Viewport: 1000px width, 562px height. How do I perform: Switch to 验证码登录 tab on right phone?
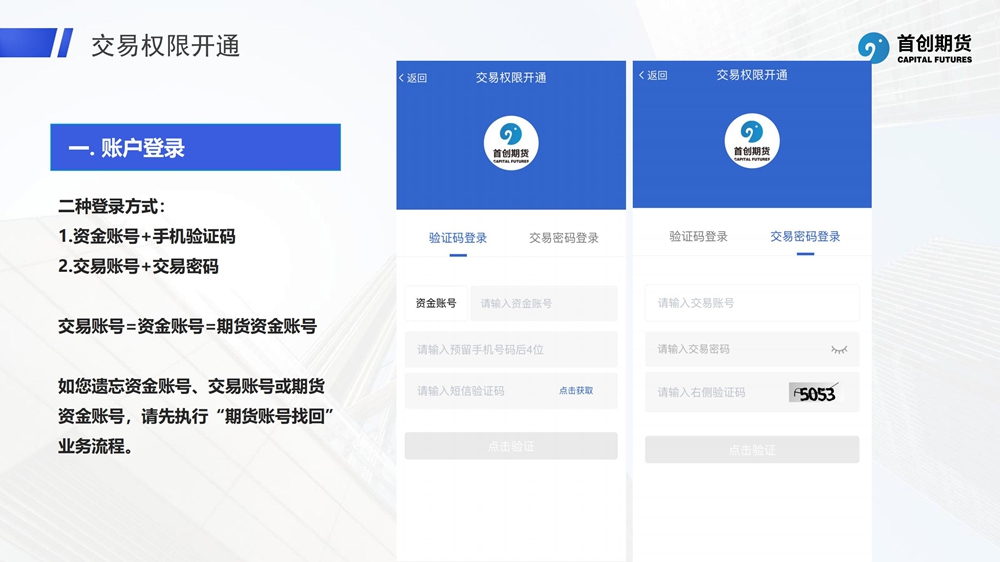pyautogui.click(x=698, y=237)
